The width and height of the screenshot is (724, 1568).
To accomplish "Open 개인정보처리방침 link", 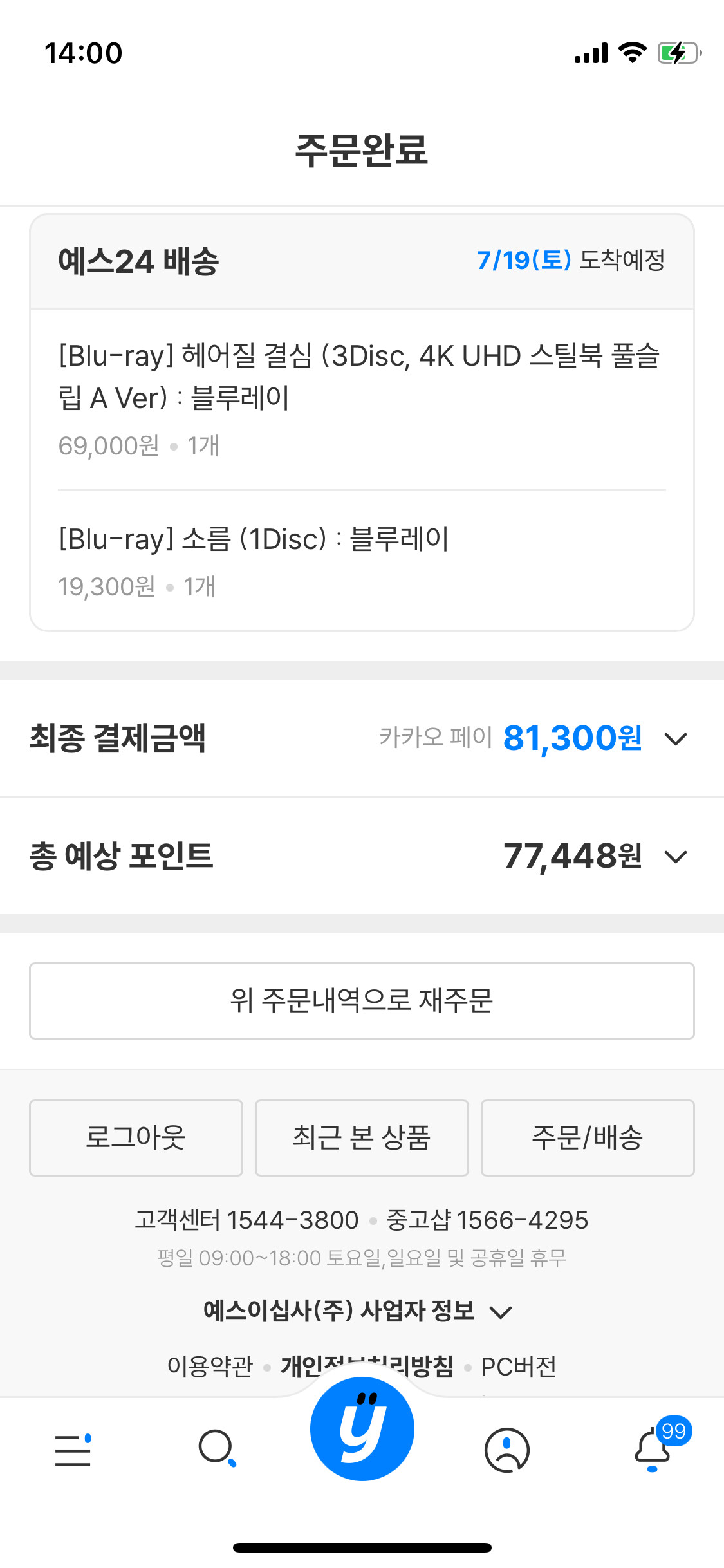I will [x=367, y=1365].
